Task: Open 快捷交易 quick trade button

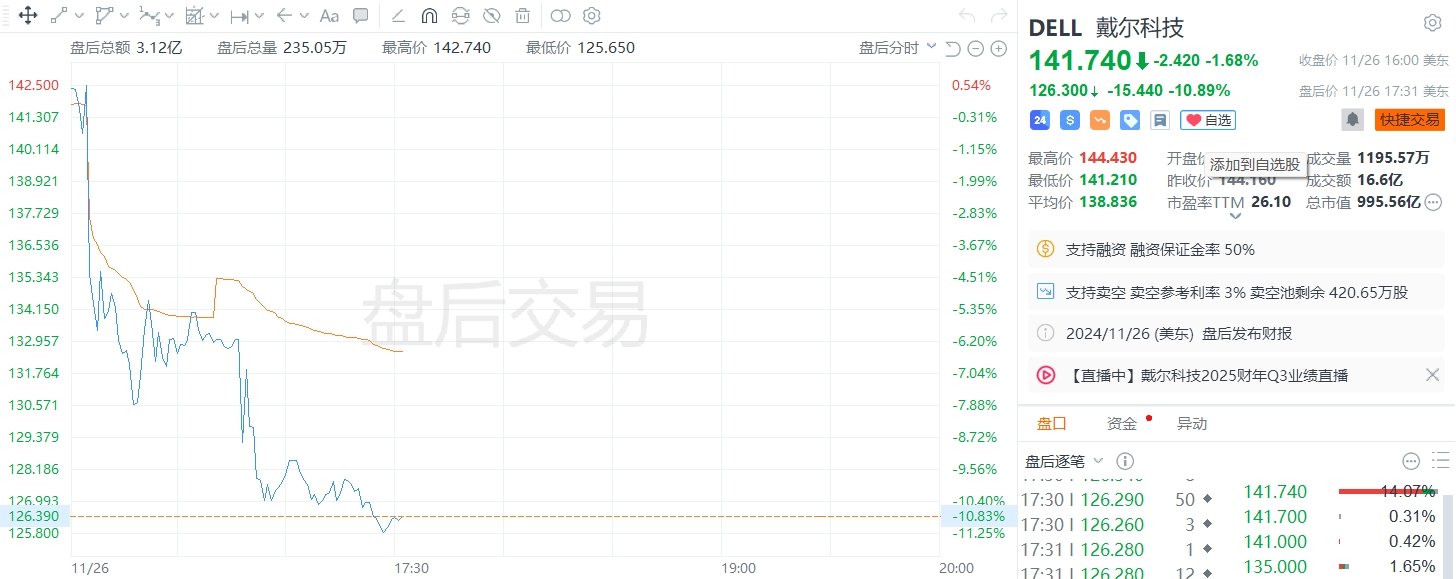Action: (x=1410, y=120)
